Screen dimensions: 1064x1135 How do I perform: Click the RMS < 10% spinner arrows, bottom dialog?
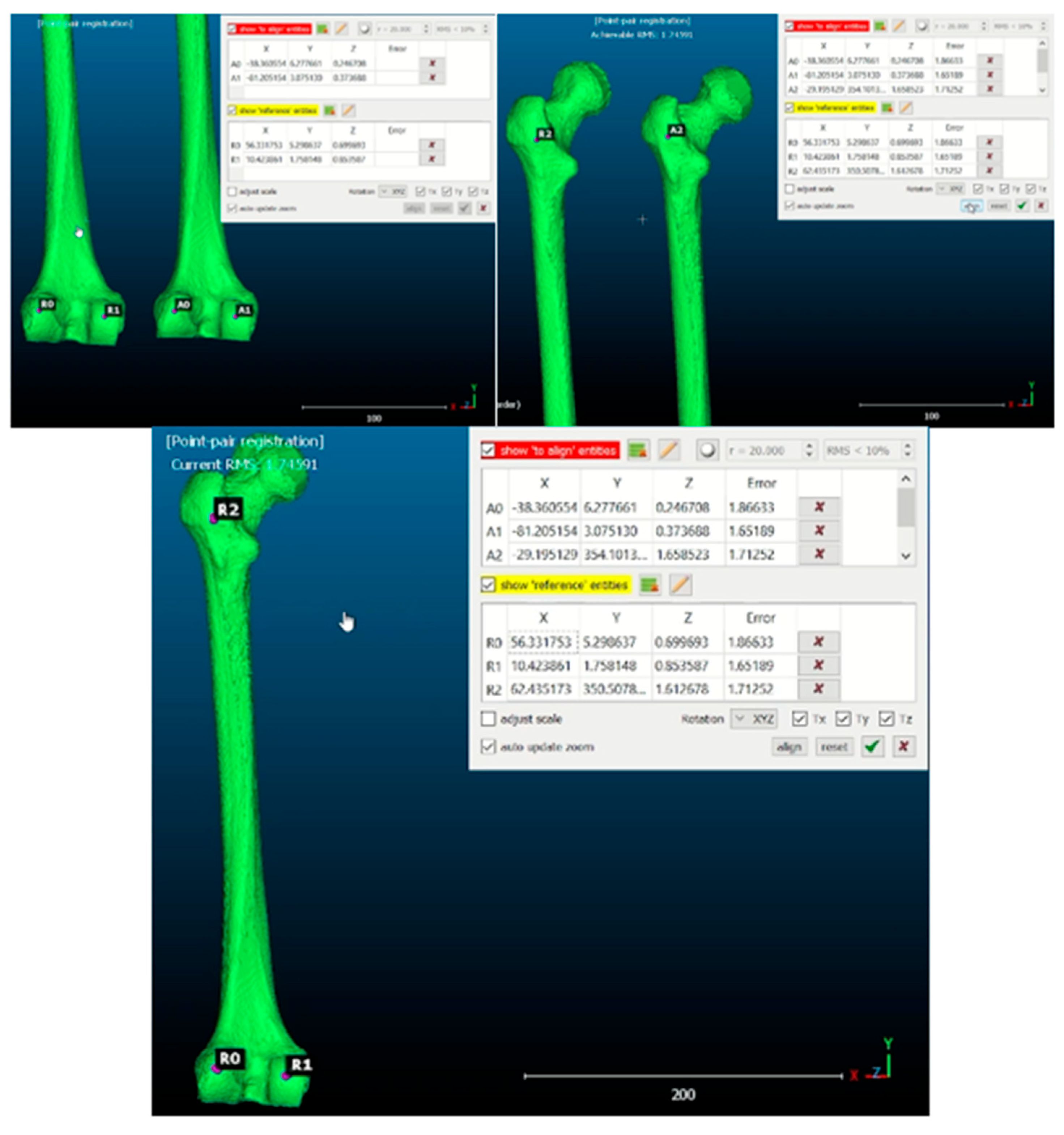pyautogui.click(x=907, y=450)
